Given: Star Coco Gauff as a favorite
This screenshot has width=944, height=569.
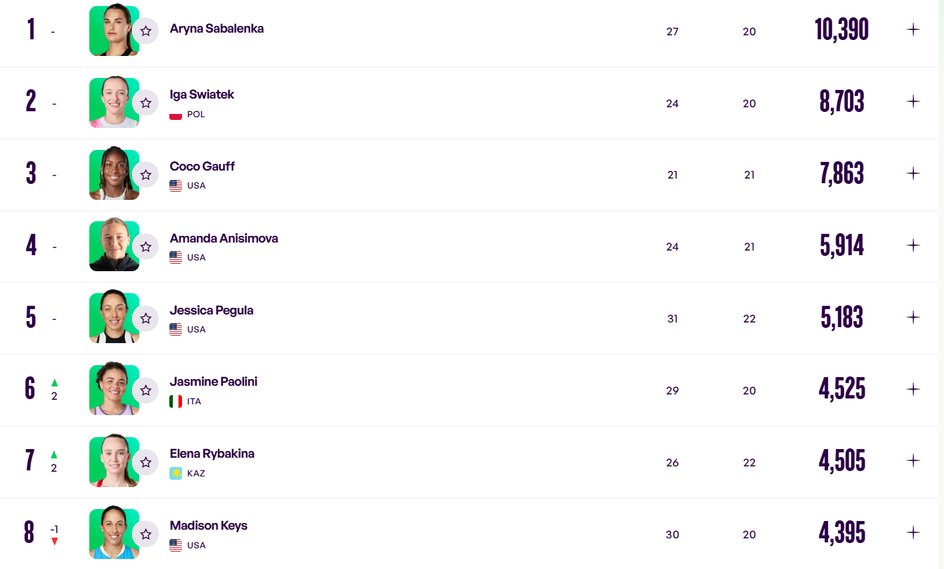Looking at the screenshot, I should (x=146, y=174).
